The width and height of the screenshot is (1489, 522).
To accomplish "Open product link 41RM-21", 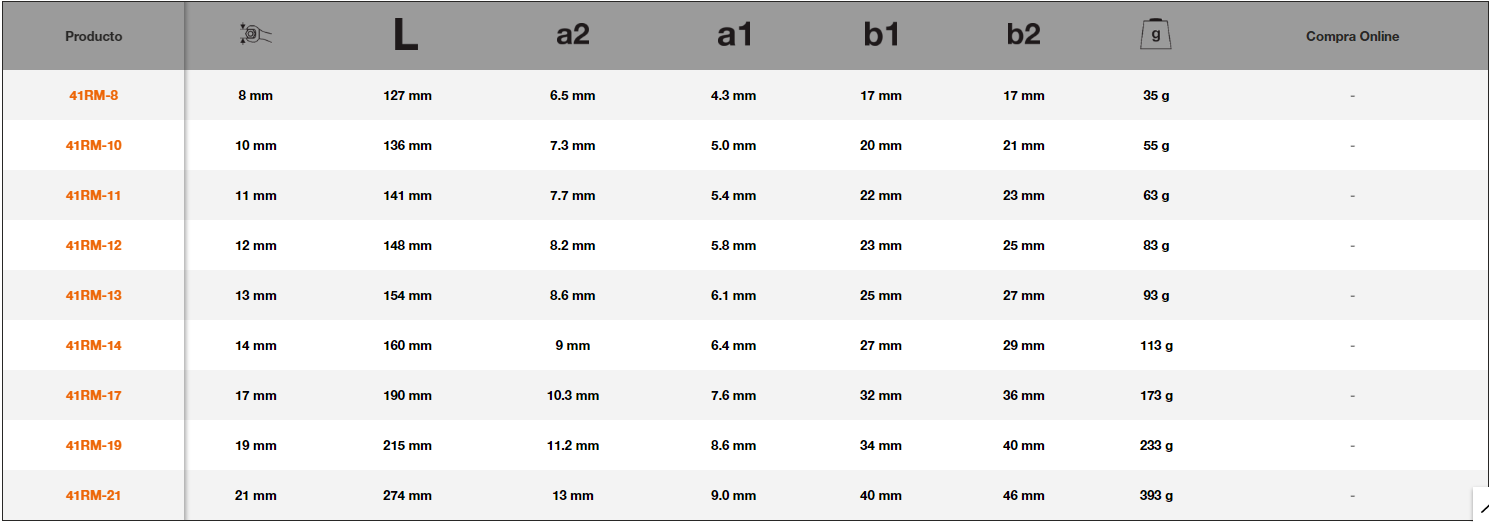I will pyautogui.click(x=93, y=496).
